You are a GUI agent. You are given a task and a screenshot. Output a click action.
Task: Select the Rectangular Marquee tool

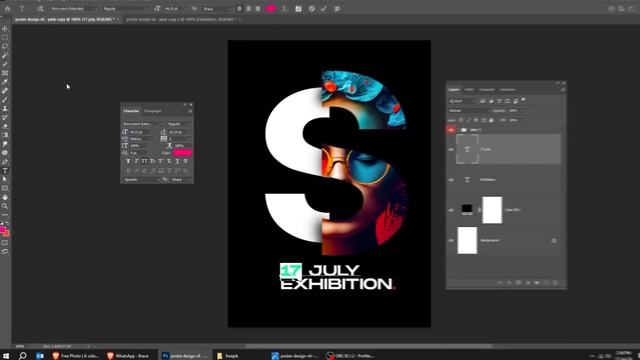tap(5, 38)
